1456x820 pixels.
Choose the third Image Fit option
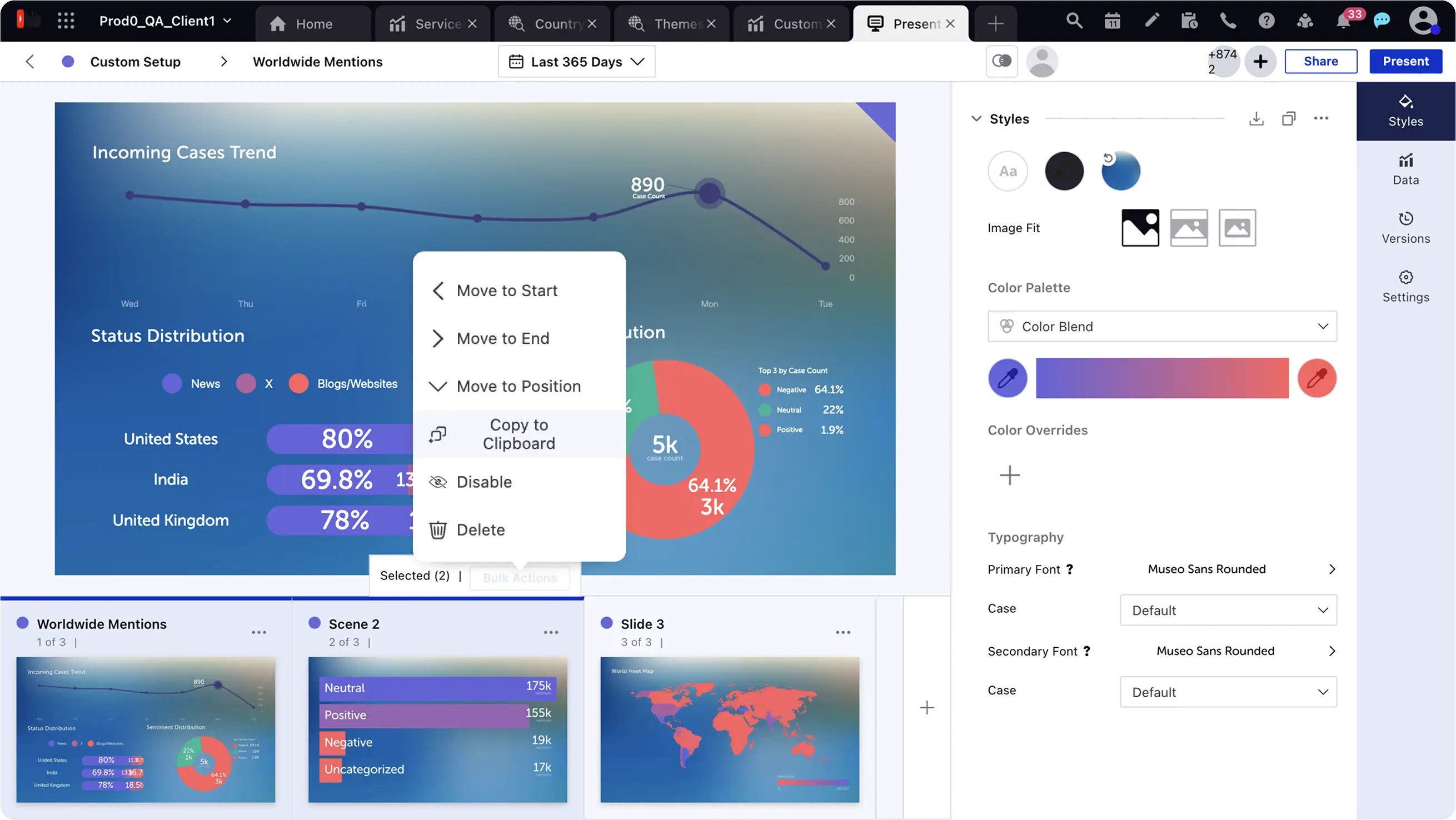(1236, 228)
